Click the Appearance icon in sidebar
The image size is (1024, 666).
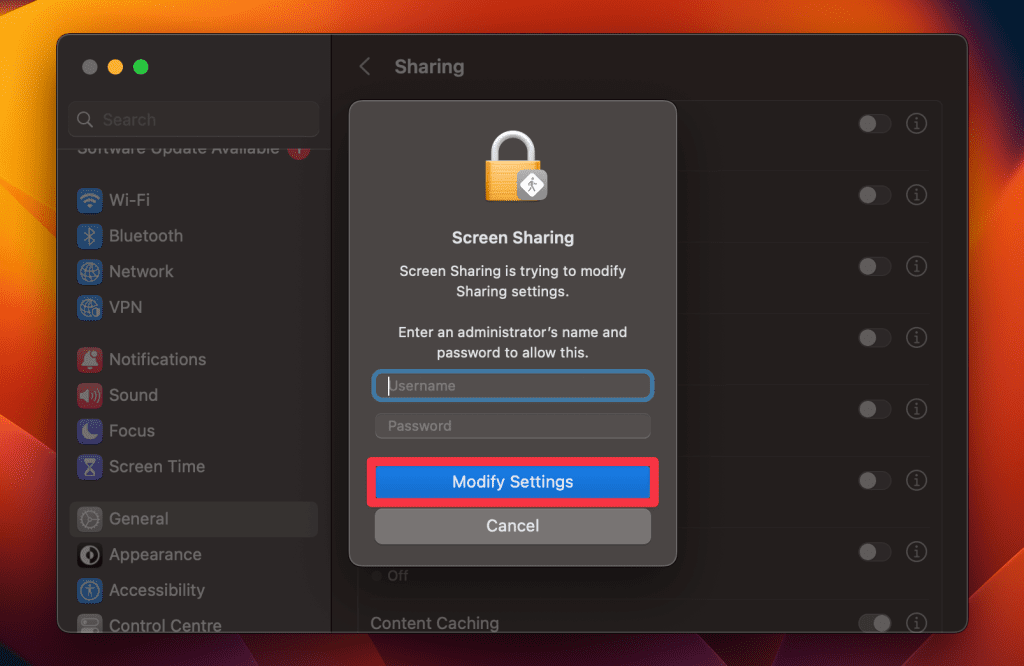tap(90, 555)
